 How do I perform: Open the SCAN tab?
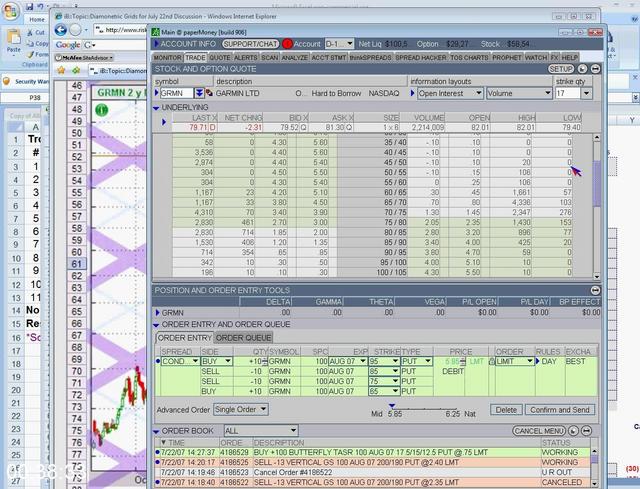(269, 58)
